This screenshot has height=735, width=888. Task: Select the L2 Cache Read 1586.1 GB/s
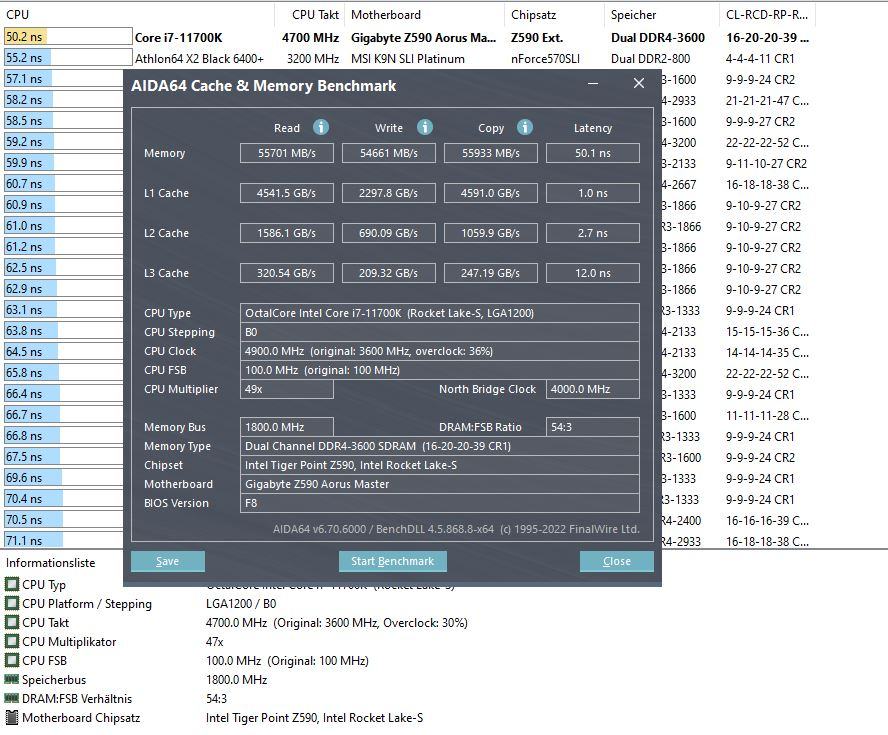tap(287, 233)
